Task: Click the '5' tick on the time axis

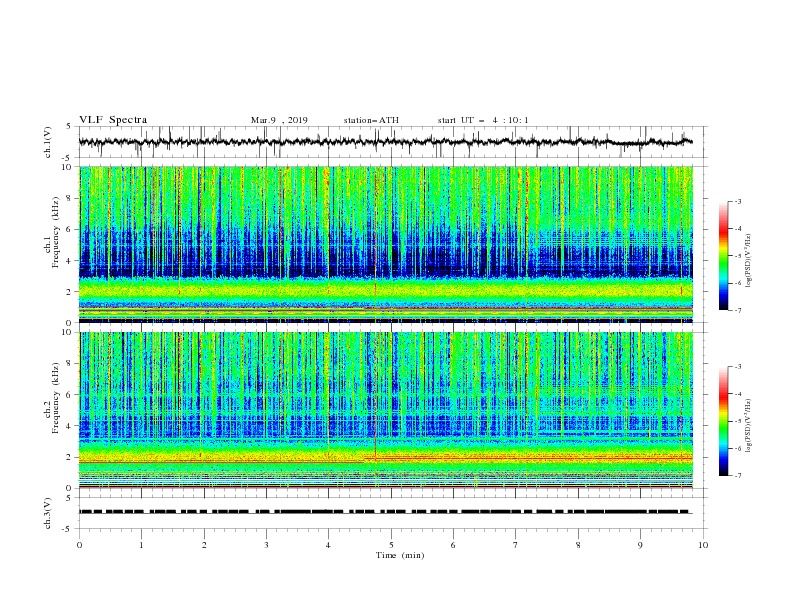Action: point(391,545)
